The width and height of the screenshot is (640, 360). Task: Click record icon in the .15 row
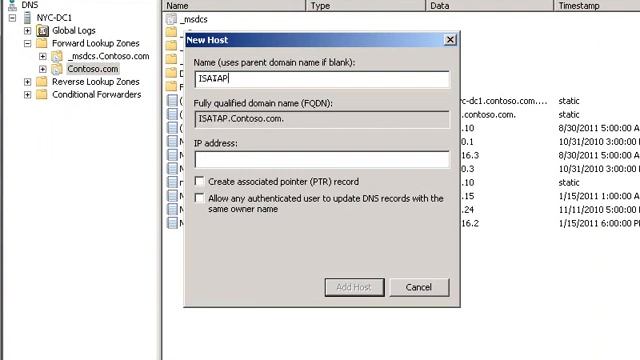[172, 196]
